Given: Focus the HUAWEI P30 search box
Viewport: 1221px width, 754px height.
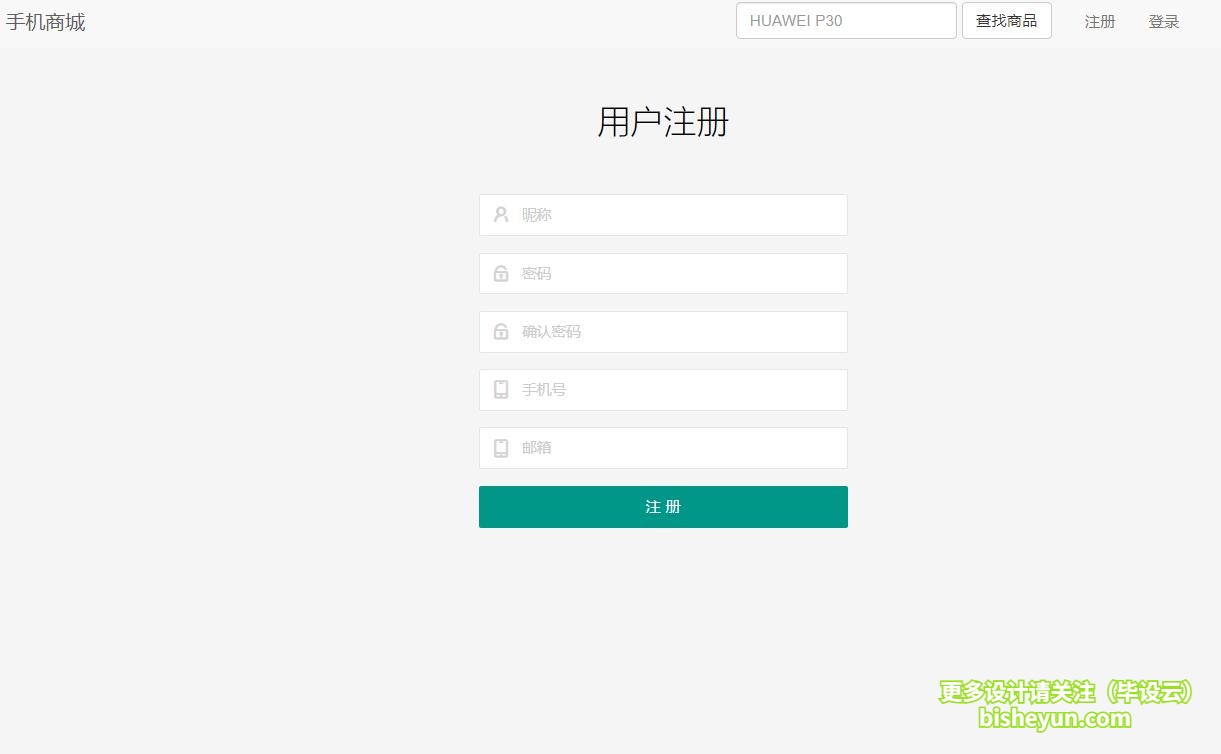Looking at the screenshot, I should click(x=846, y=21).
